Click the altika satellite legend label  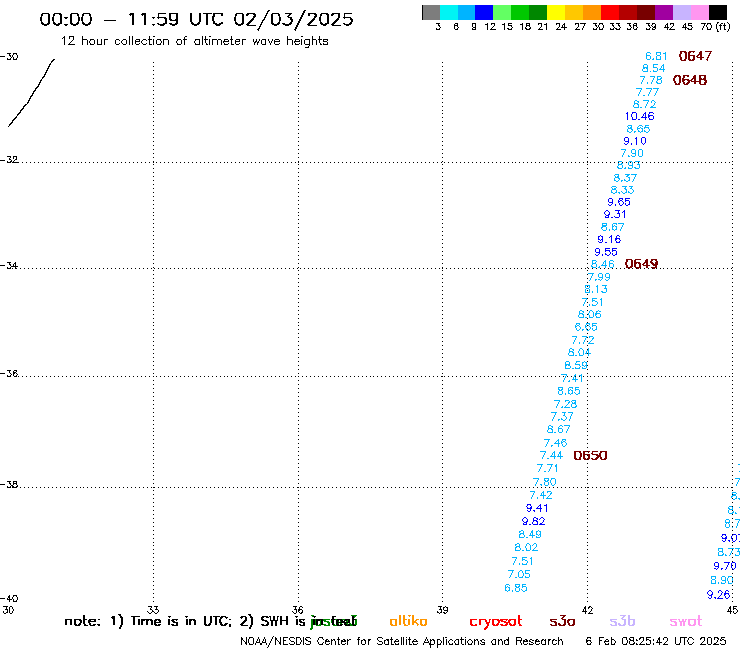tap(408, 621)
